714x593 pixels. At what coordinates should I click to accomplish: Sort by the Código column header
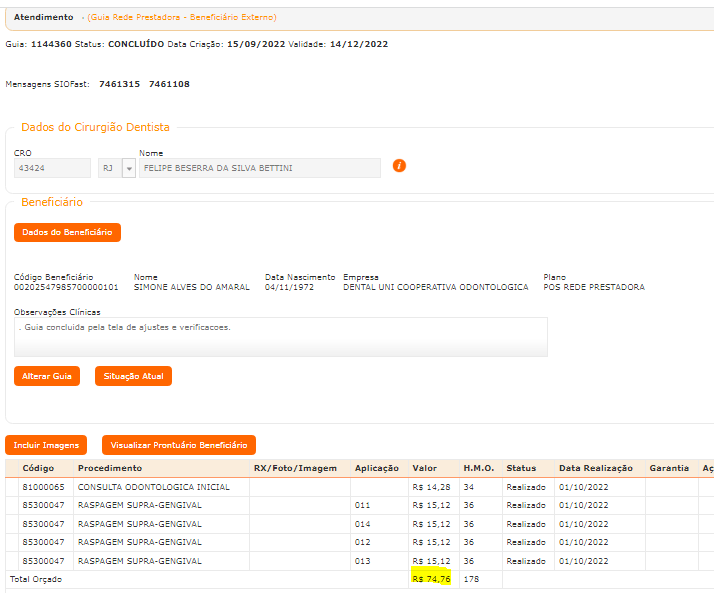tap(38, 468)
